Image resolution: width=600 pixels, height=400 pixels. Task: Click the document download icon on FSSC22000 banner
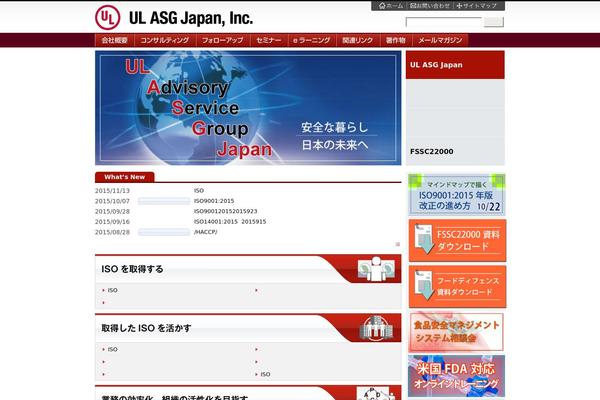coord(424,239)
